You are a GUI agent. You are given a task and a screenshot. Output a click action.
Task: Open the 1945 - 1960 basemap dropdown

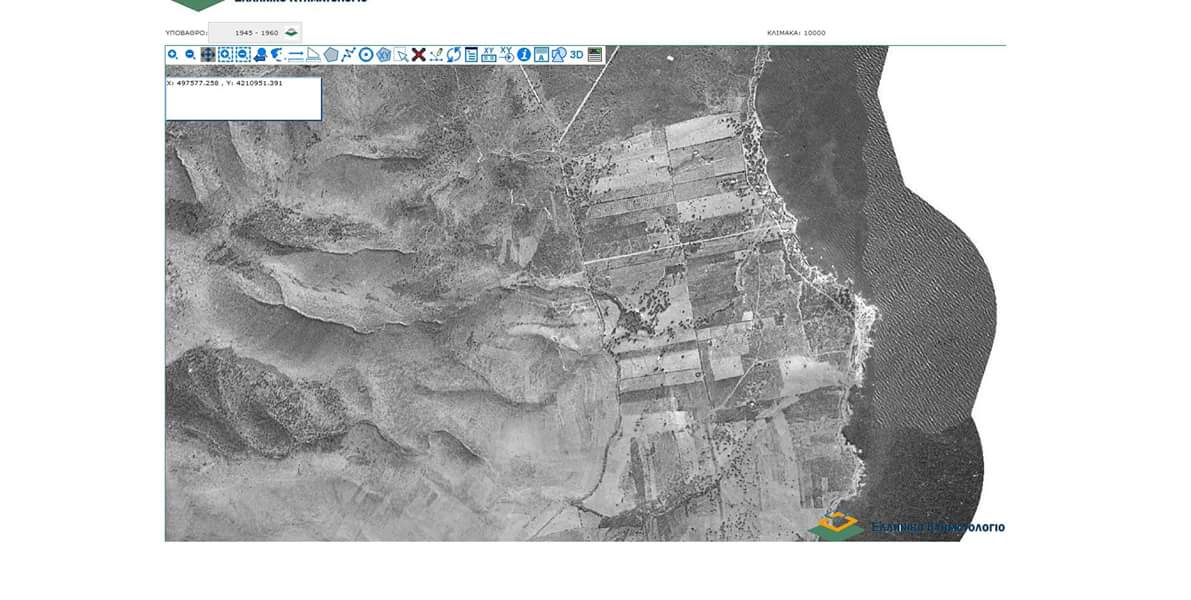point(256,33)
